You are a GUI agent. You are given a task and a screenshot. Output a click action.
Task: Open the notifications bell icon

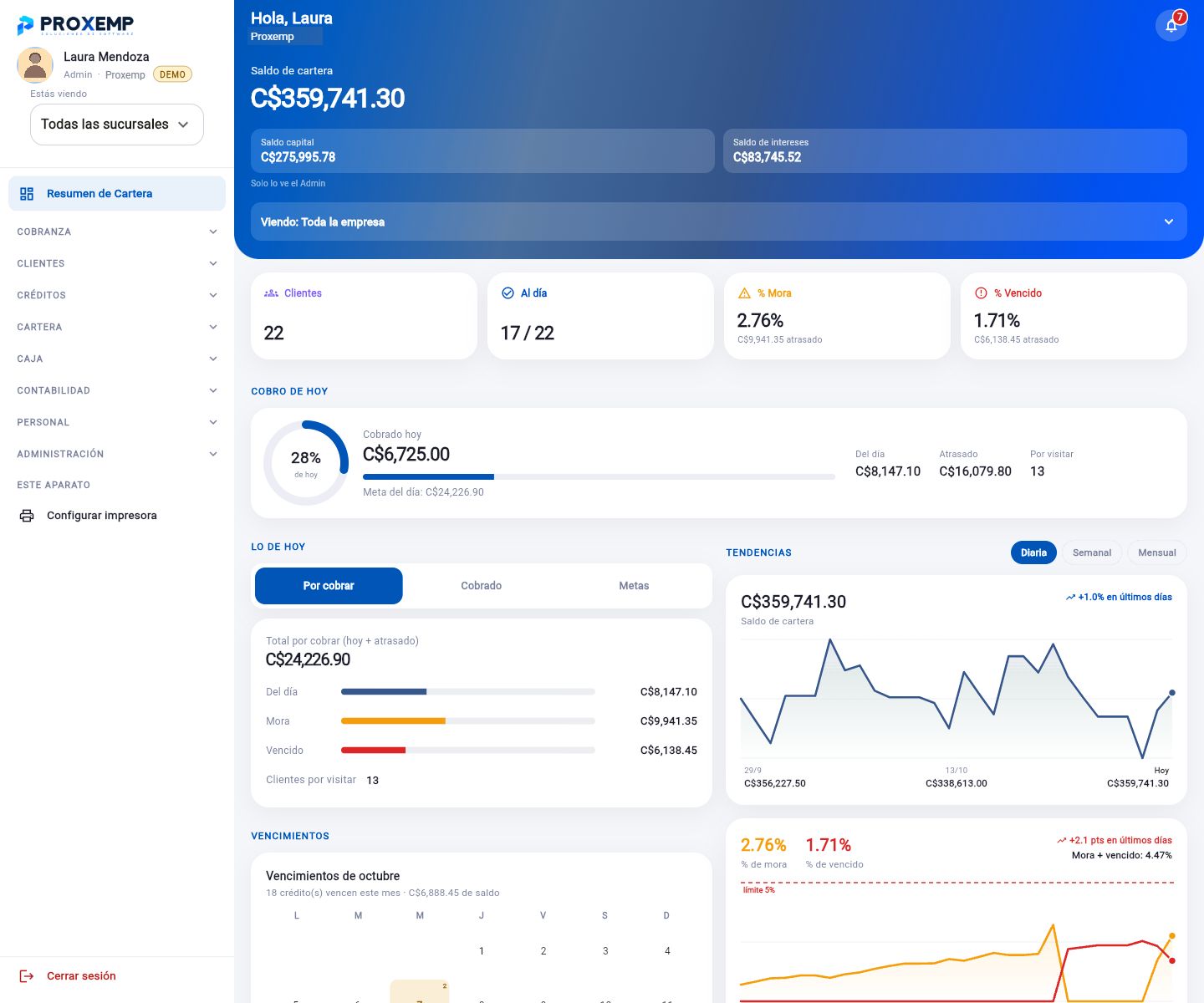pyautogui.click(x=1171, y=25)
